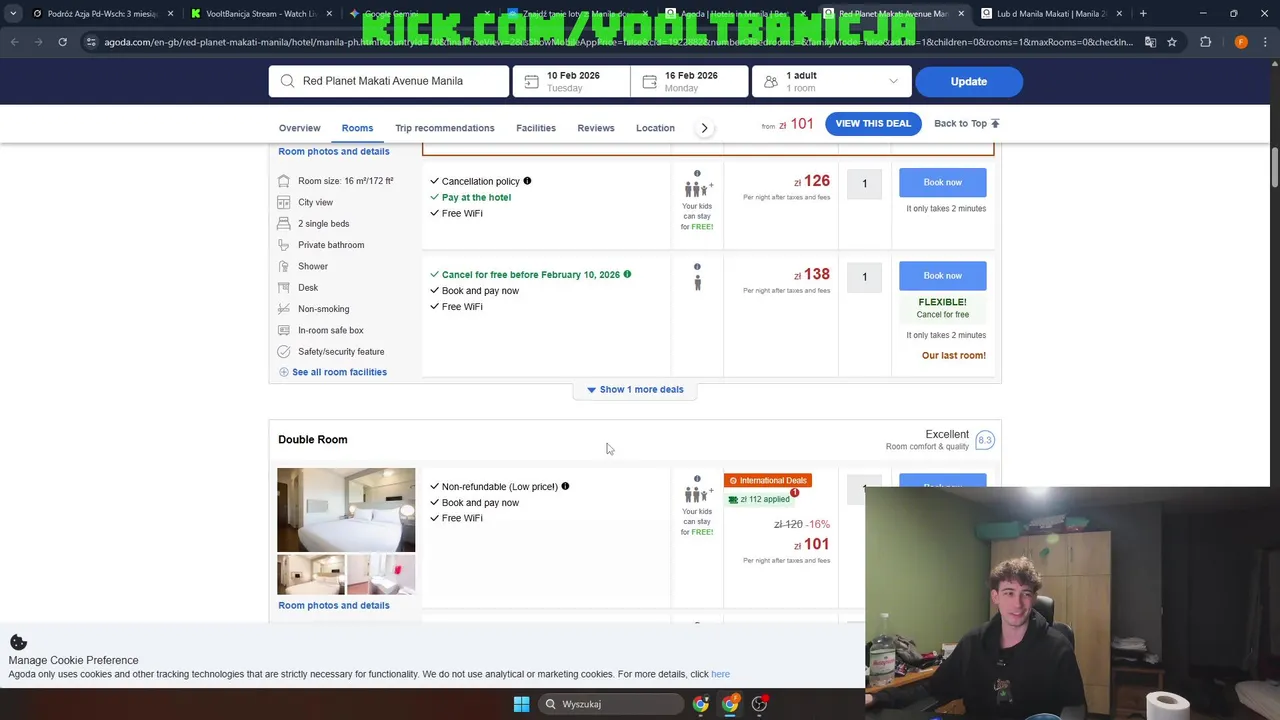Go back with browser back arrow
Image resolution: width=1280 pixels, height=720 pixels.
pyautogui.click(x=15, y=42)
